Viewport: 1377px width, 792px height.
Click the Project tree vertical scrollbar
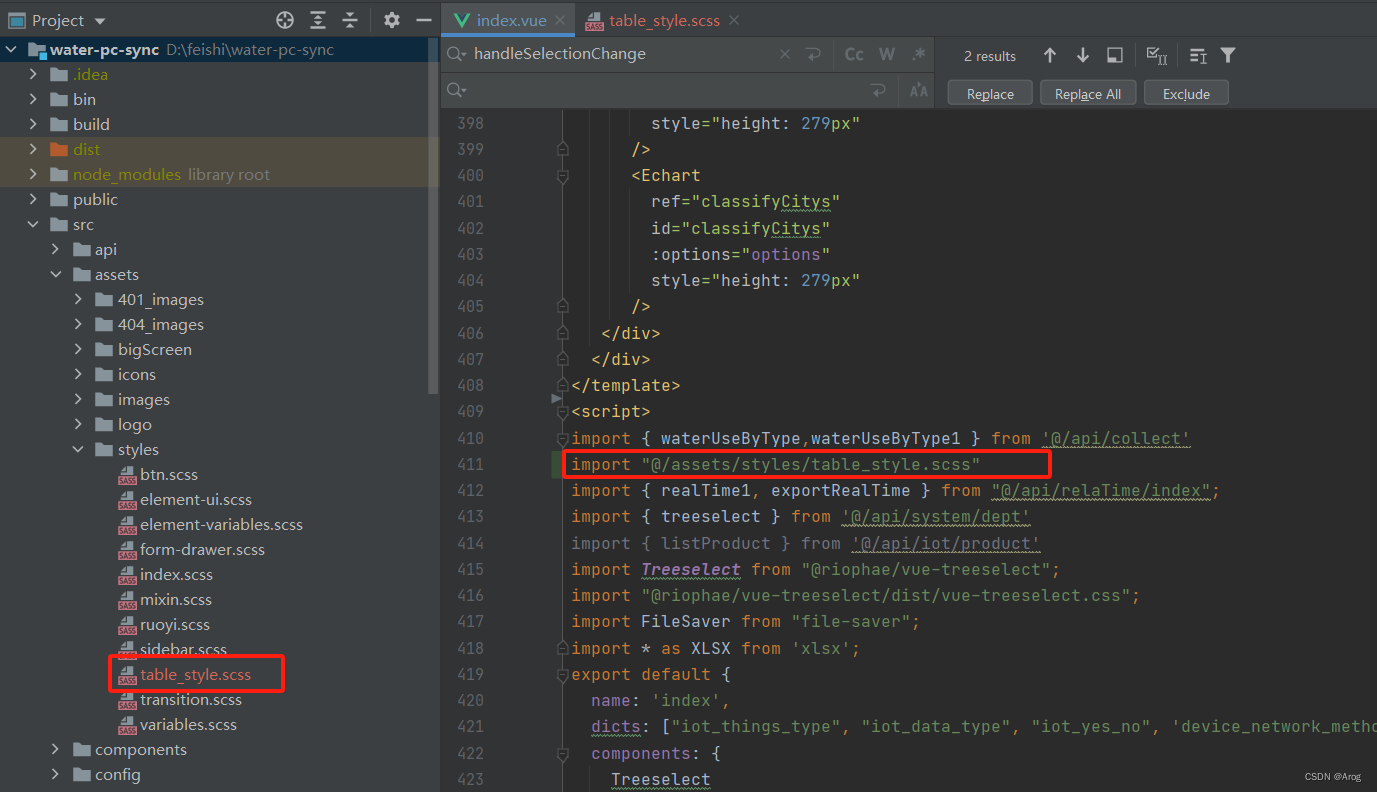[x=433, y=215]
